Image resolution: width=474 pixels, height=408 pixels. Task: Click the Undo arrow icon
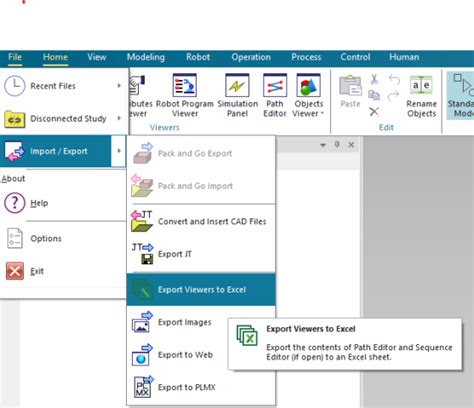click(394, 80)
